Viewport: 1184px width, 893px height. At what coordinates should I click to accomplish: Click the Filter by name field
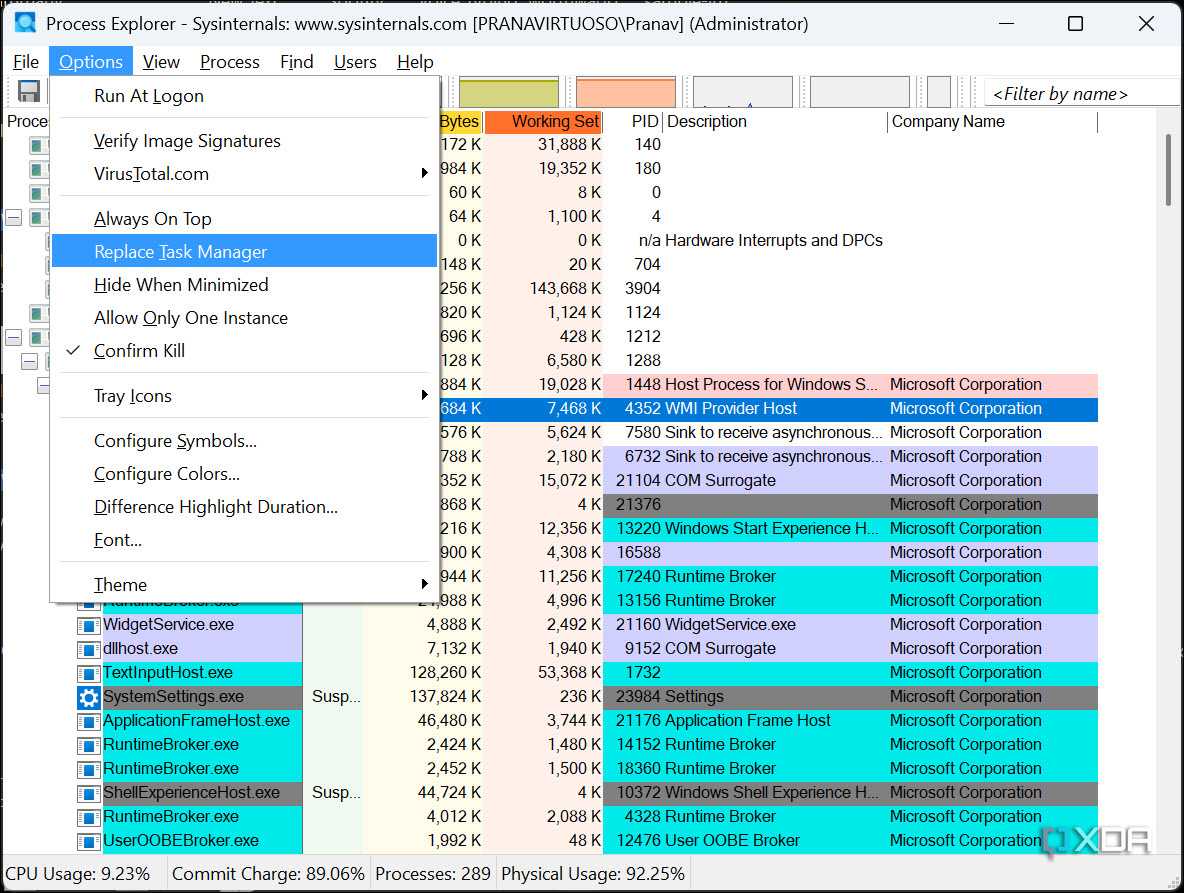(1084, 94)
